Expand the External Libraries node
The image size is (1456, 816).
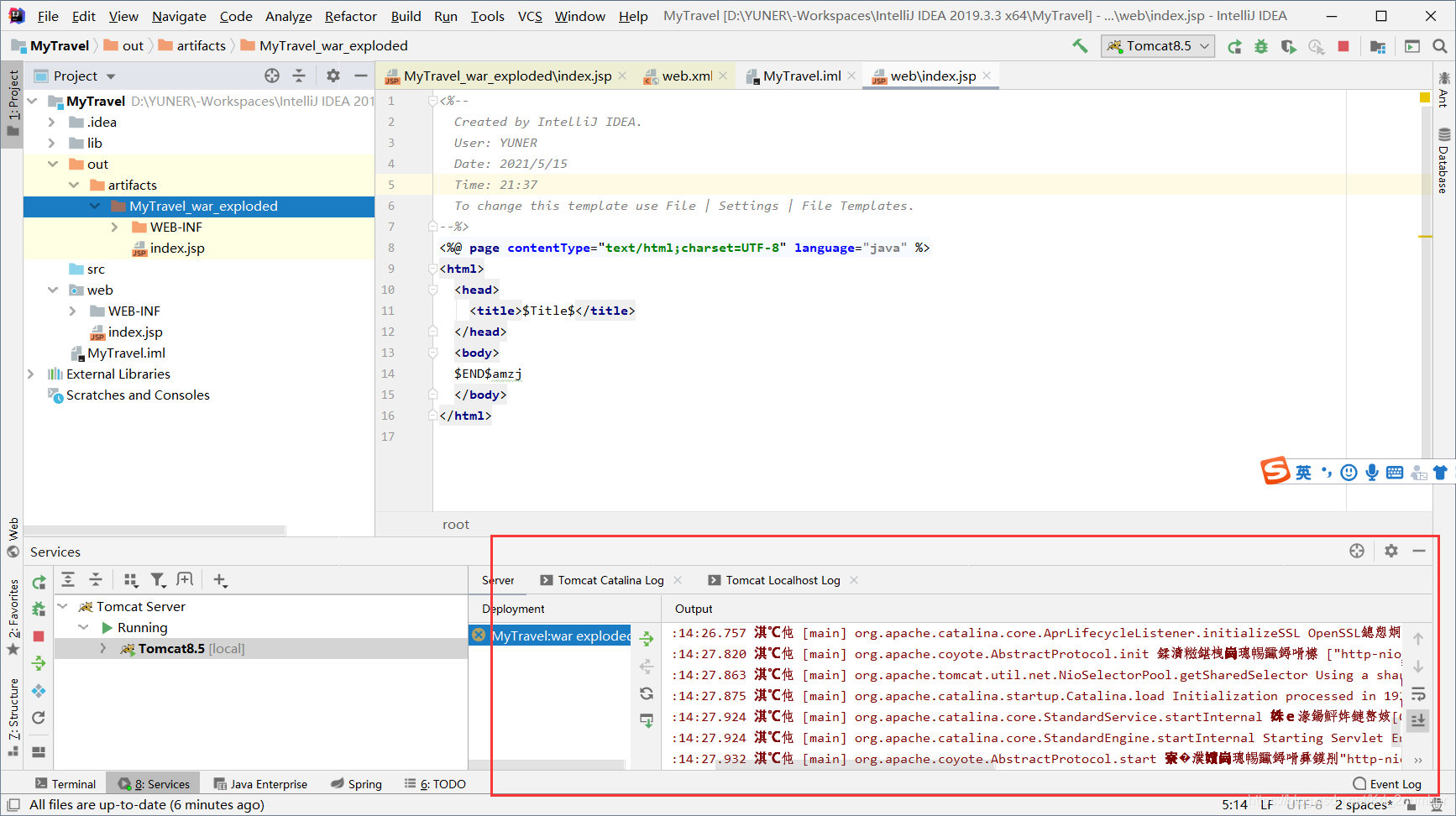[x=31, y=374]
